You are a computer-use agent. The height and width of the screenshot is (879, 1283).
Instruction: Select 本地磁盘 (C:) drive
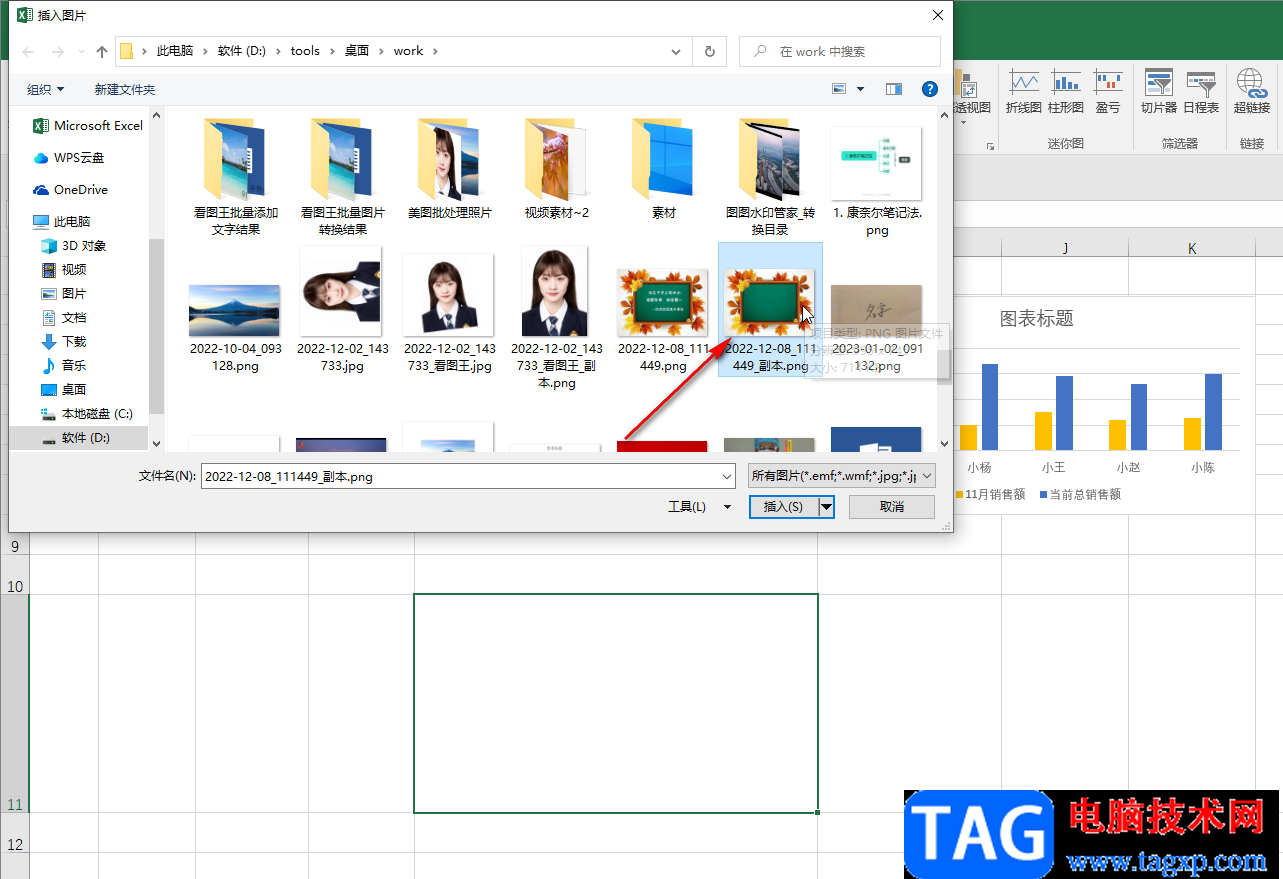pyautogui.click(x=86, y=413)
